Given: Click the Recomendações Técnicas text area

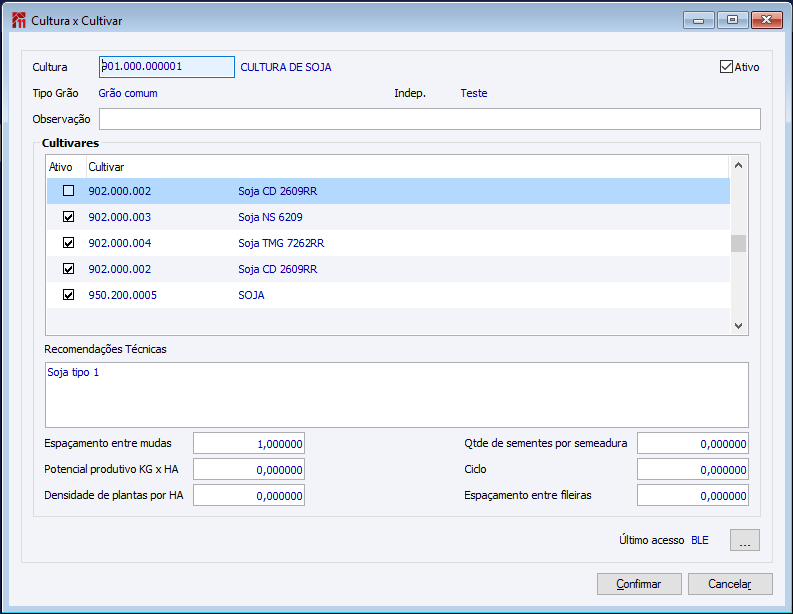Looking at the screenshot, I should click(396, 395).
